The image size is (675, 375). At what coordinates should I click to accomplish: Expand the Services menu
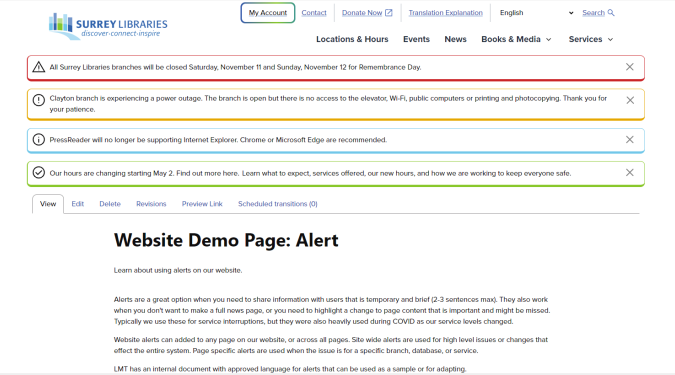(x=591, y=39)
